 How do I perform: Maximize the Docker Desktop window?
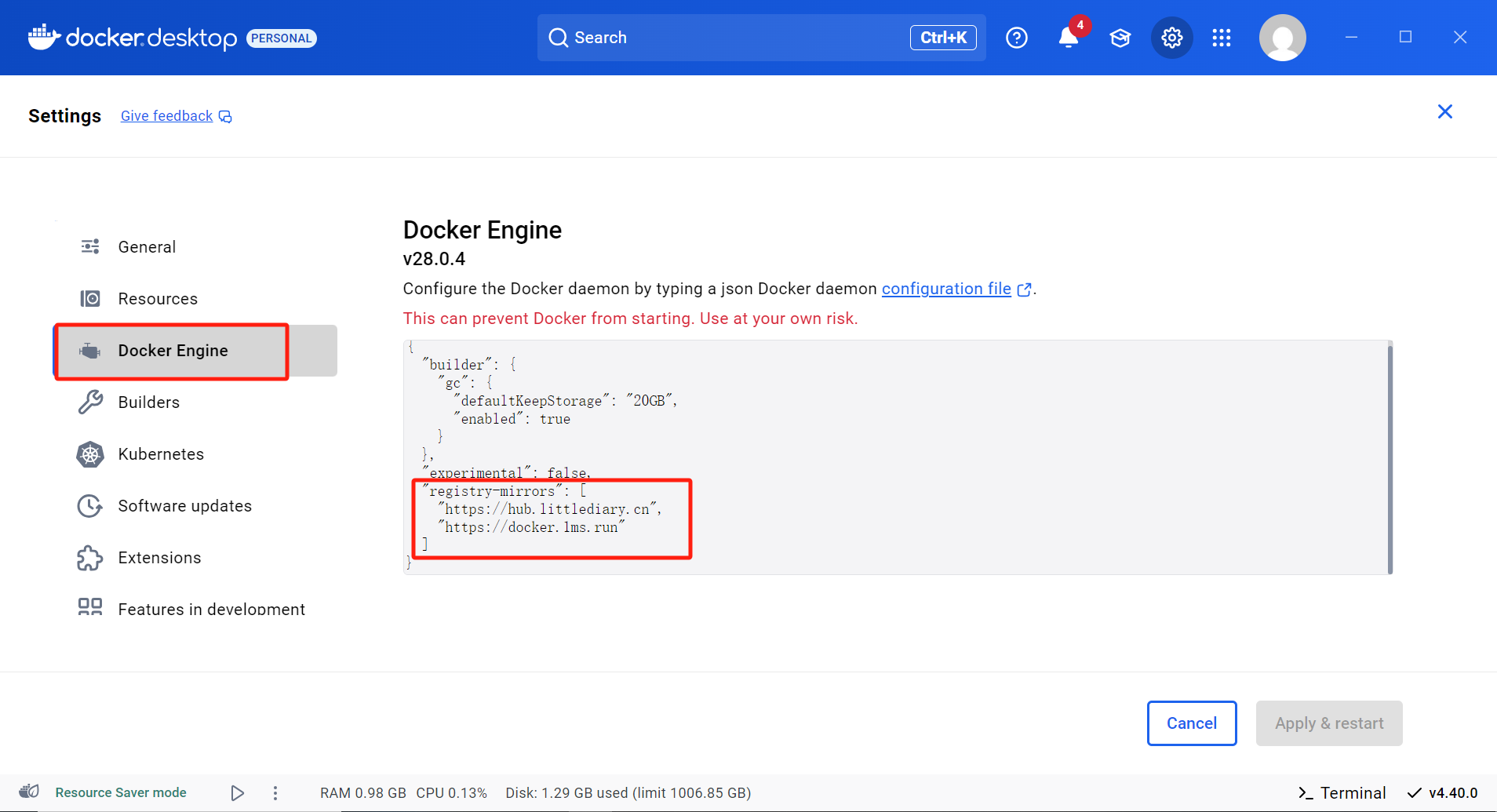click(x=1405, y=37)
